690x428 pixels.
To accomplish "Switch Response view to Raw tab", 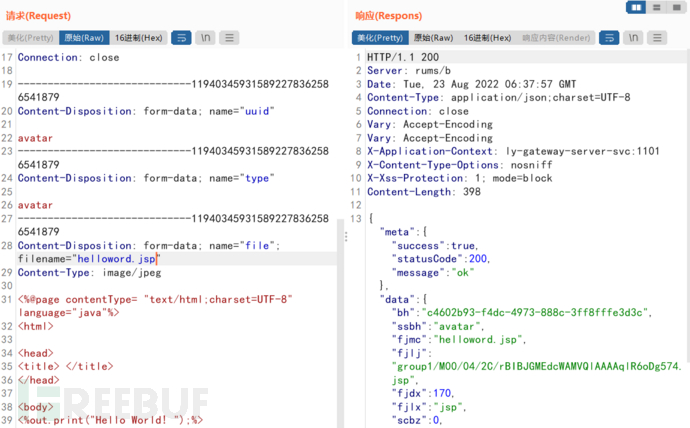I will [433, 38].
